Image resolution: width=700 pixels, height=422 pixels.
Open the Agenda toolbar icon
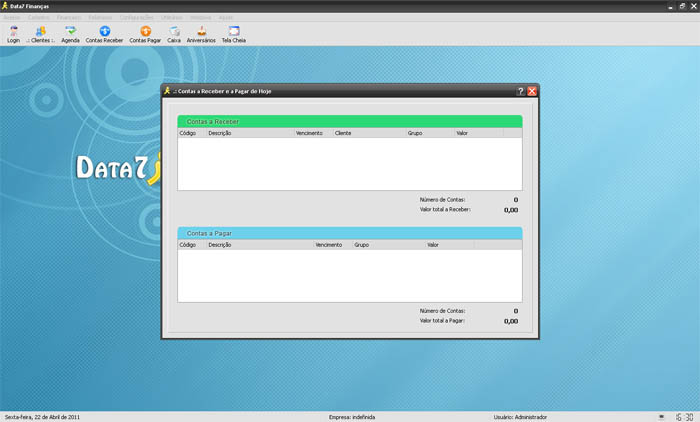(x=70, y=34)
